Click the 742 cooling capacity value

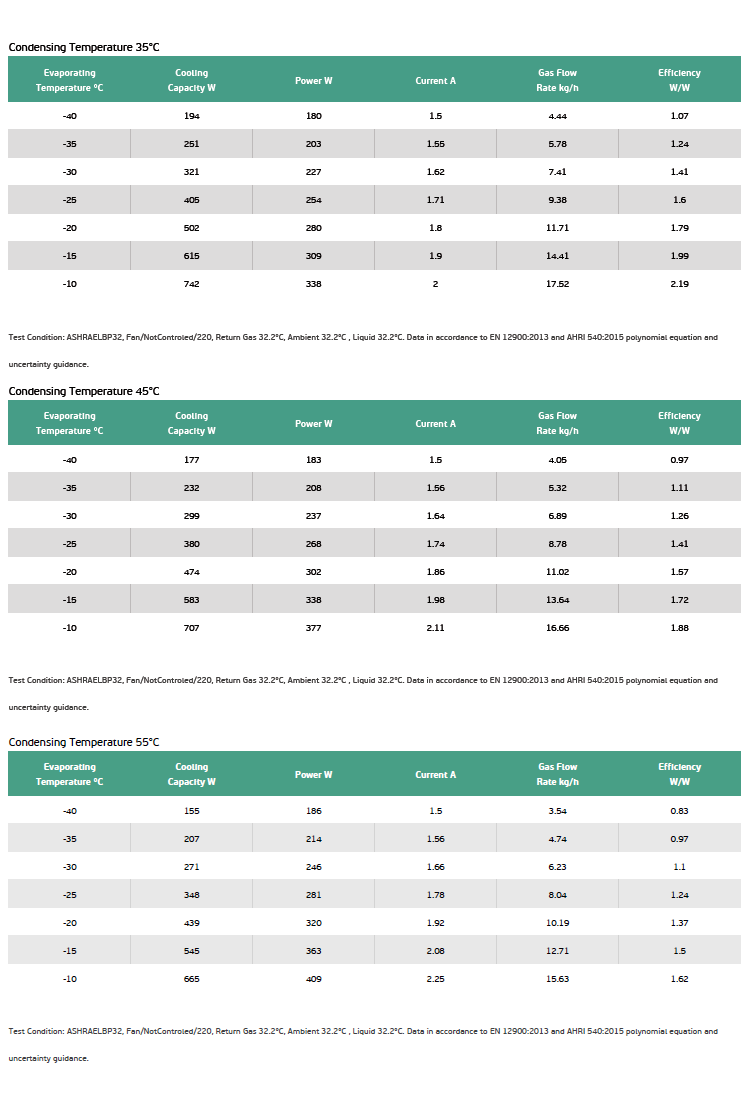(x=191, y=284)
